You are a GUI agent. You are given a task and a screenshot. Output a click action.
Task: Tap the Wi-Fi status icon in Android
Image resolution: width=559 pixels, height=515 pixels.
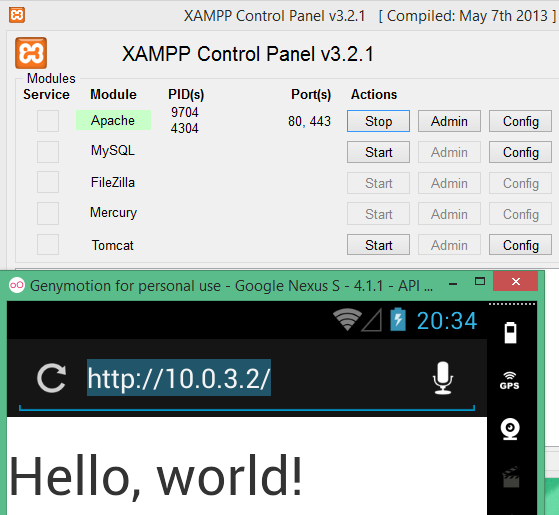click(x=347, y=320)
